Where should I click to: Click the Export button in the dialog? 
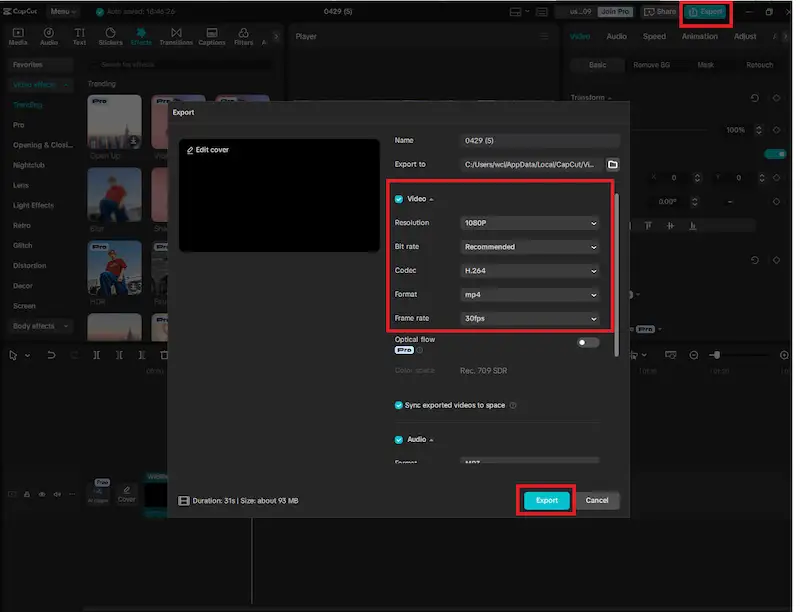point(546,500)
